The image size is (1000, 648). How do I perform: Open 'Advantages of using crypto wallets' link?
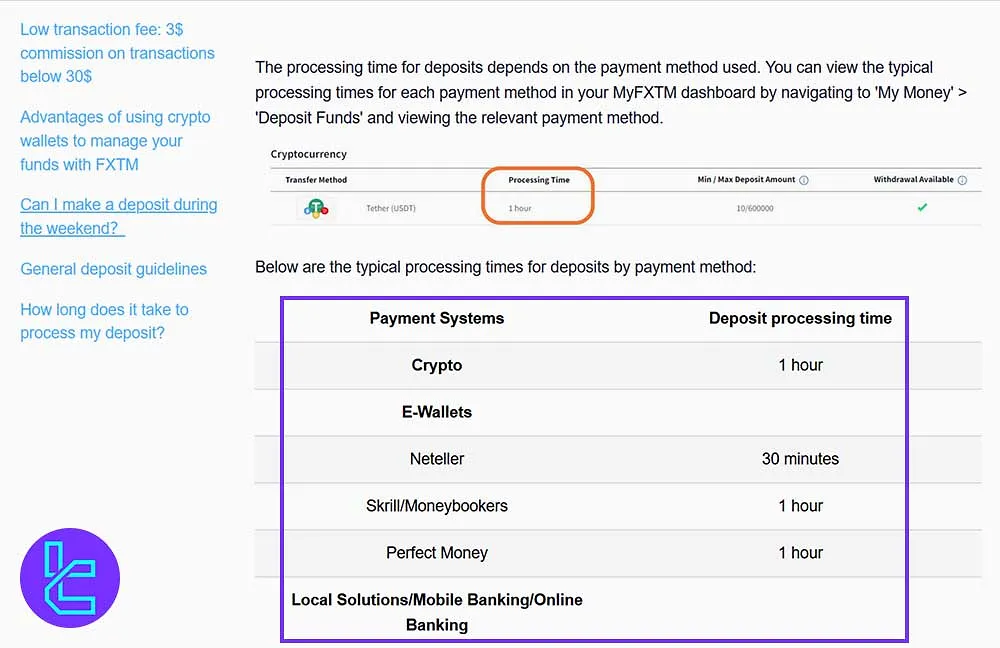coord(115,140)
